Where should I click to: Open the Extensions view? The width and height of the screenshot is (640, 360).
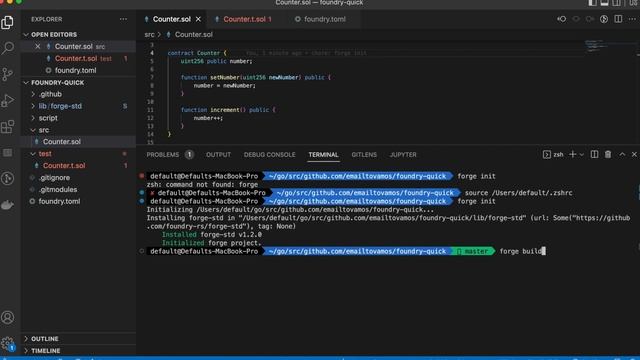pos(7,127)
